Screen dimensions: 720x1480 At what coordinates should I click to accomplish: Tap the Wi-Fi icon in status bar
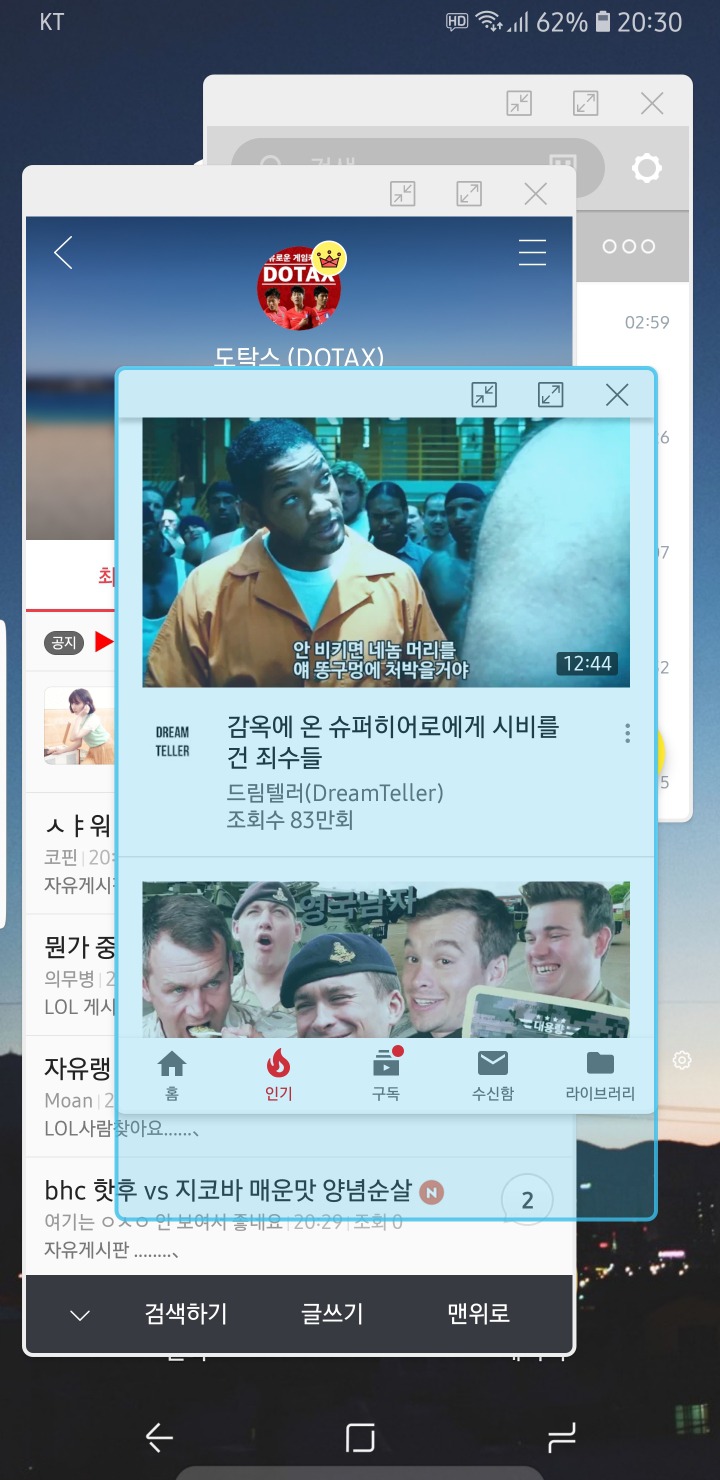[488, 22]
